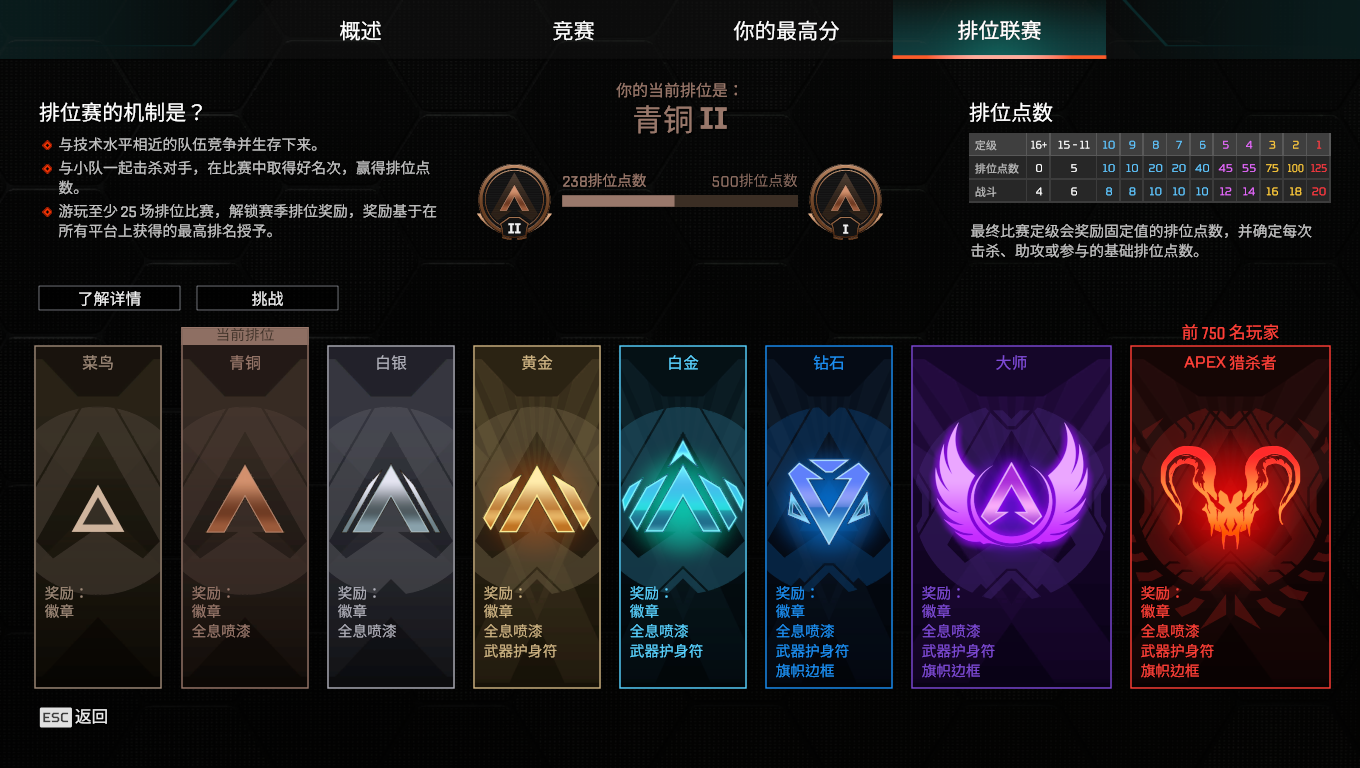The width and height of the screenshot is (1360, 768).
Task: Select the 青铜 bronze rank emblem
Action: point(245,499)
